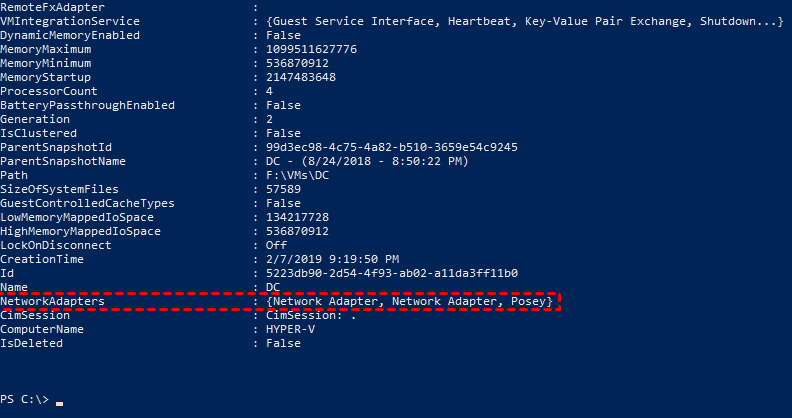Image resolution: width=792 pixels, height=418 pixels.
Task: Click the ProcessorCount value 4
Action: pyautogui.click(x=269, y=91)
